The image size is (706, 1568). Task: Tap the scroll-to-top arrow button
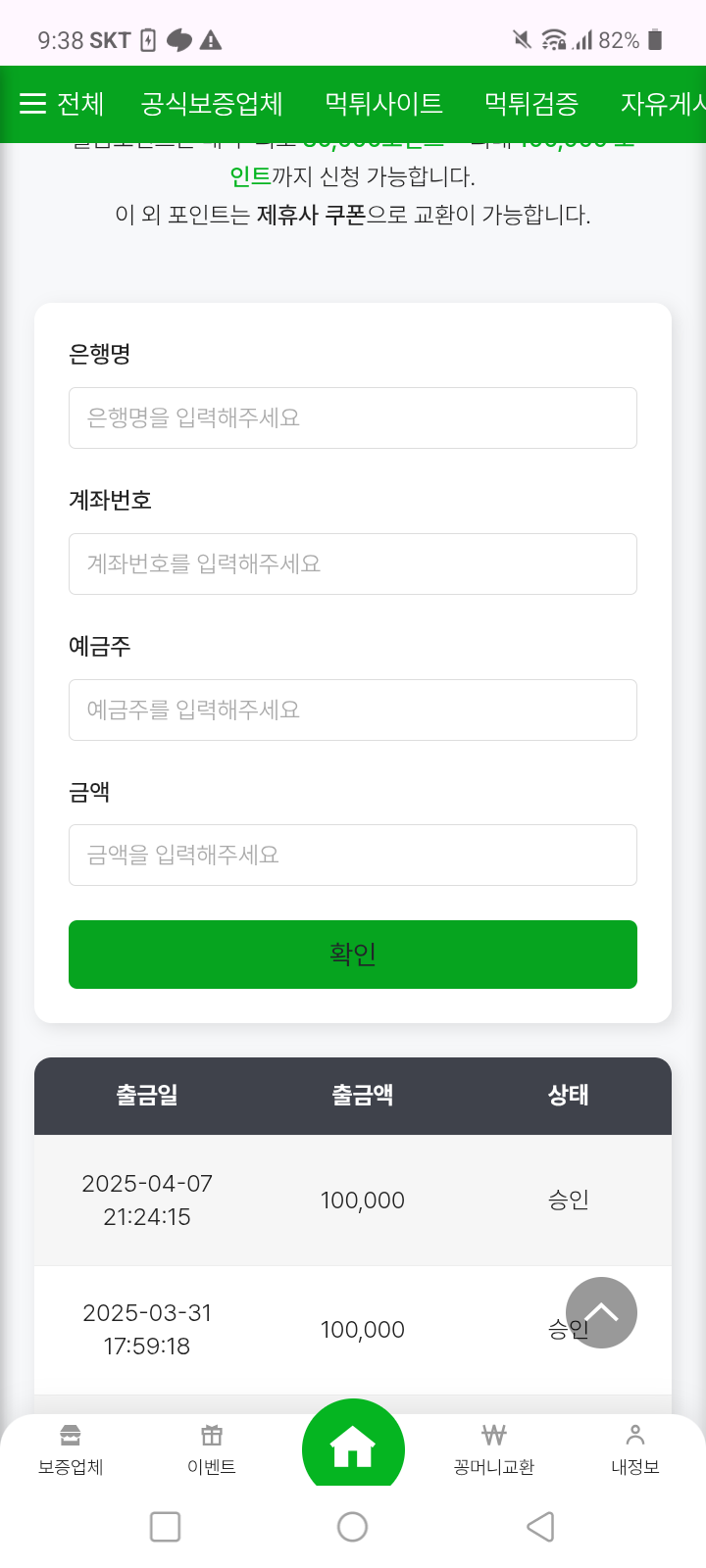pos(601,1312)
